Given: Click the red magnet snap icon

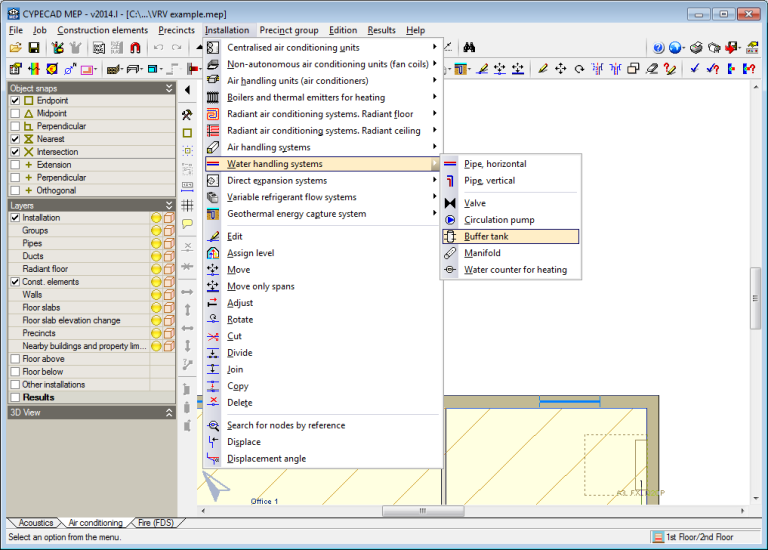Looking at the screenshot, I should [135, 48].
